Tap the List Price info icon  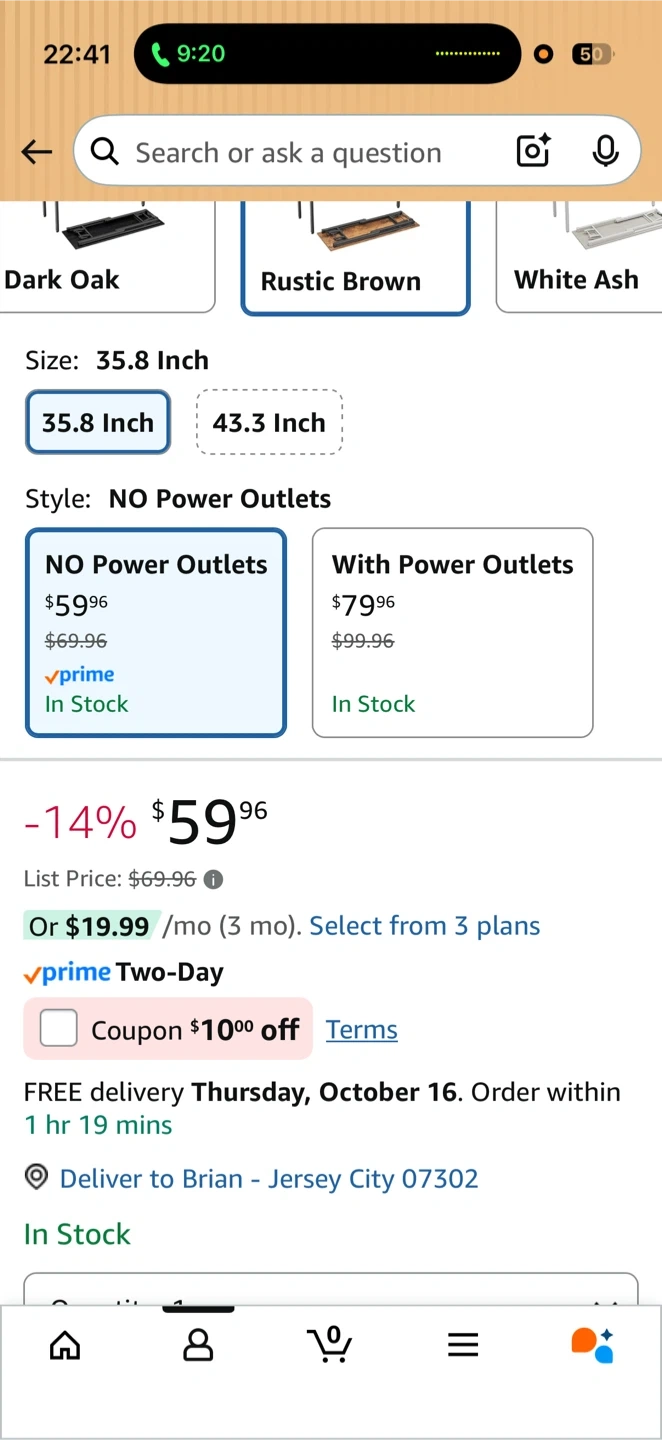coord(213,880)
